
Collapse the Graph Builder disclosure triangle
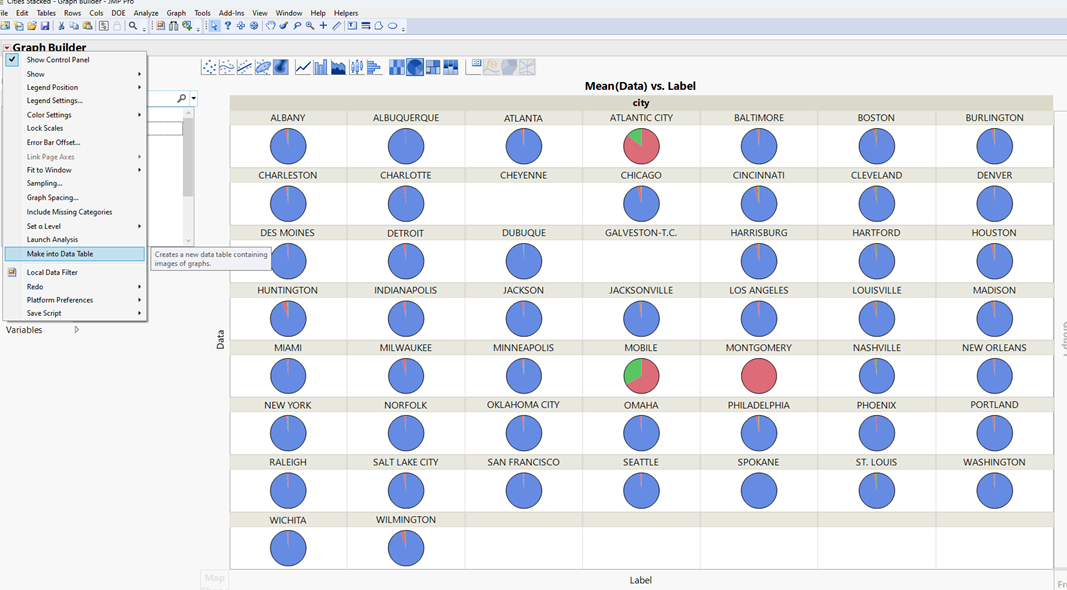(x=8, y=47)
